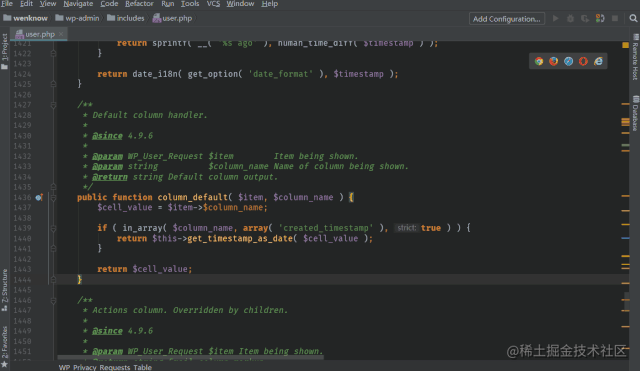Open the VCS menu

click(213, 4)
